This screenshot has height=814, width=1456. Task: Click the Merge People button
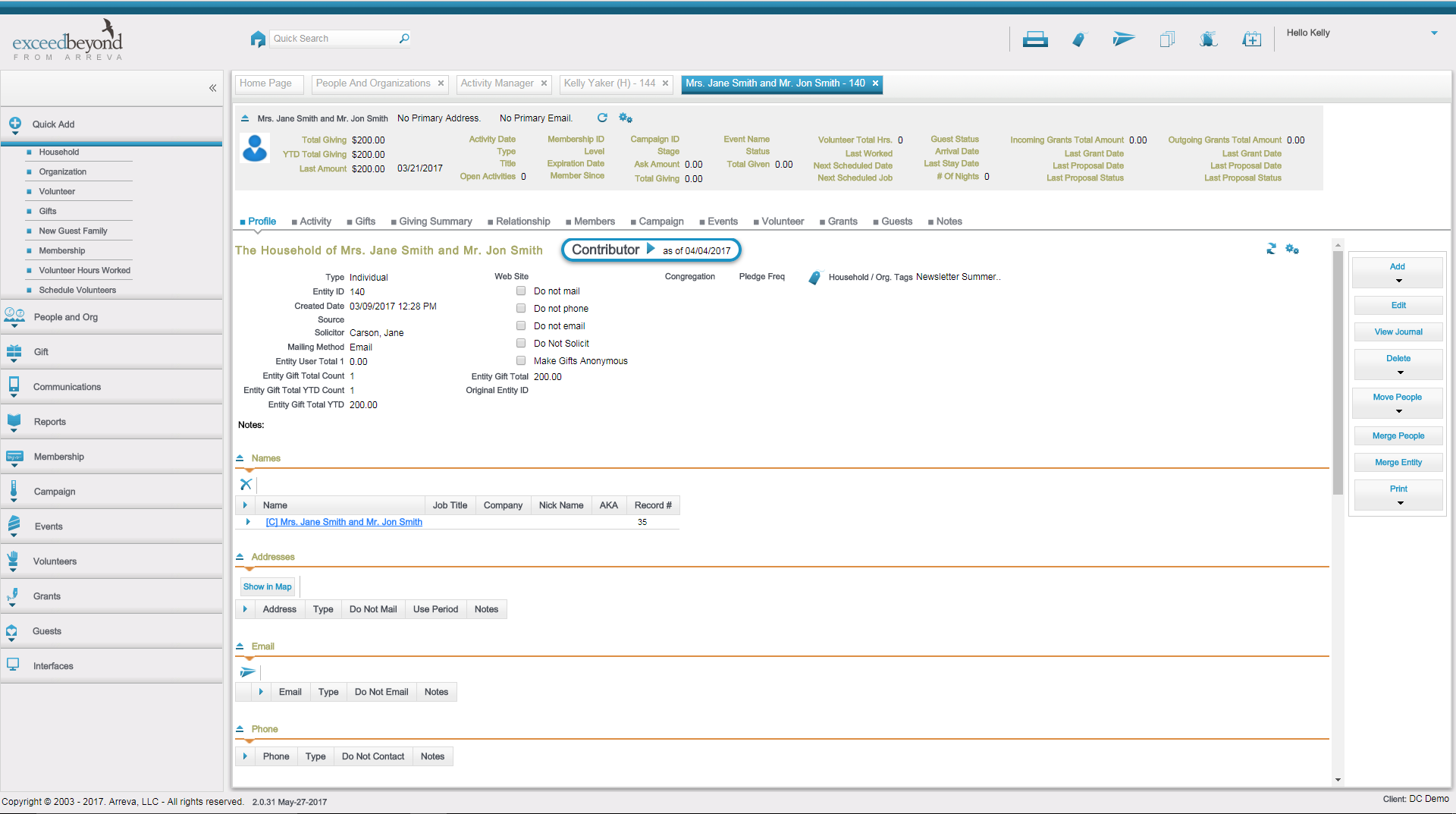tap(1398, 435)
